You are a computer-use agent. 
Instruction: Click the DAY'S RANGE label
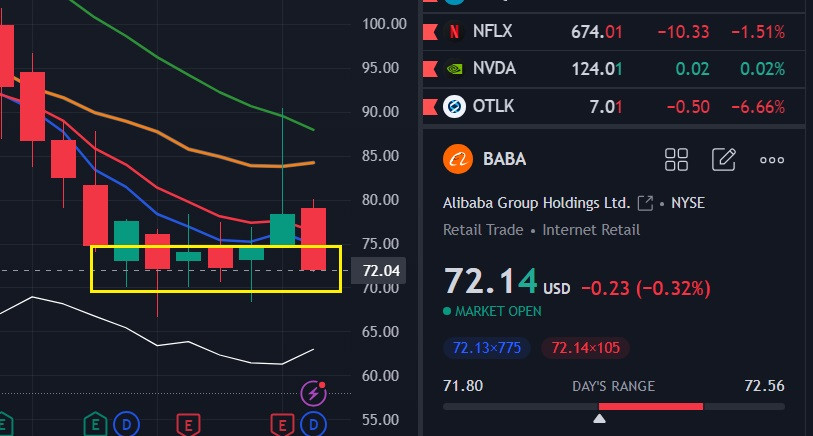click(613, 386)
